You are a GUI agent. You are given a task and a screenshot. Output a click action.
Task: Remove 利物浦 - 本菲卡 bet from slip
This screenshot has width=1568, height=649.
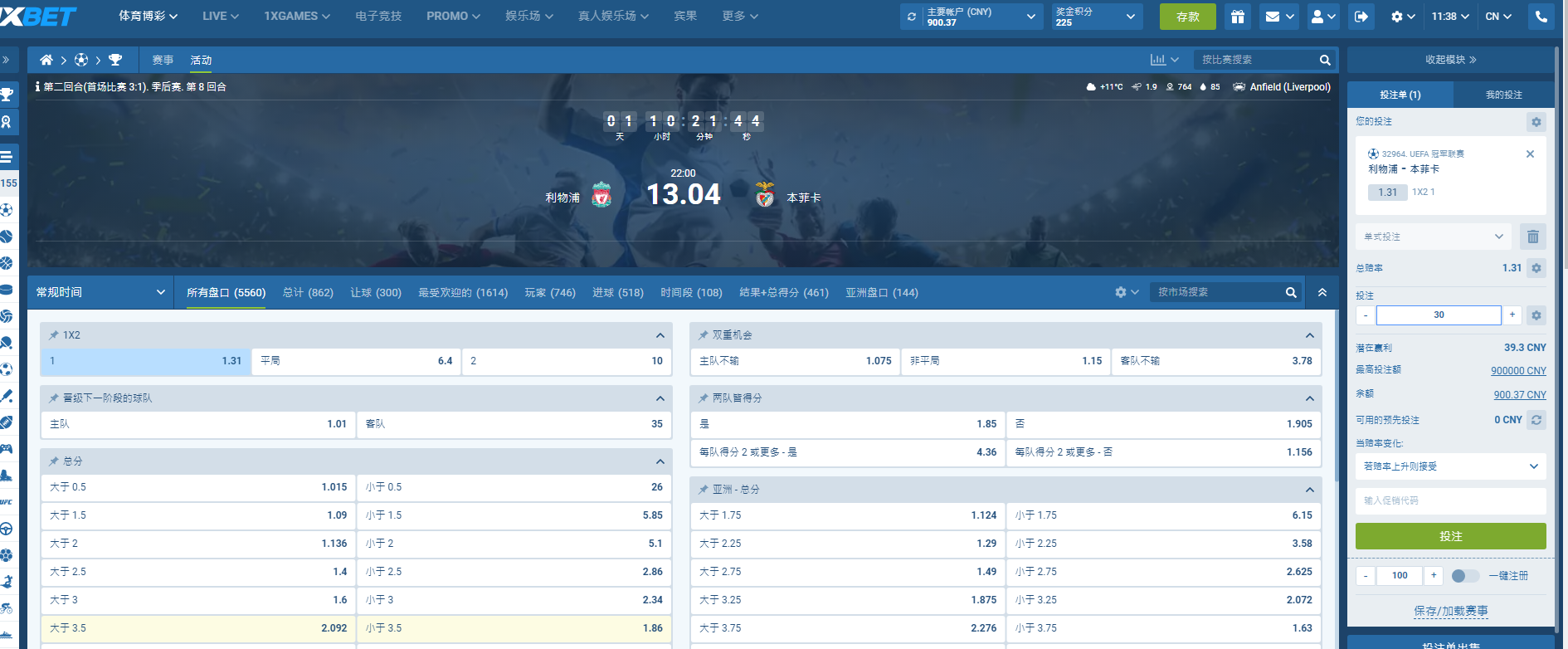1530,154
